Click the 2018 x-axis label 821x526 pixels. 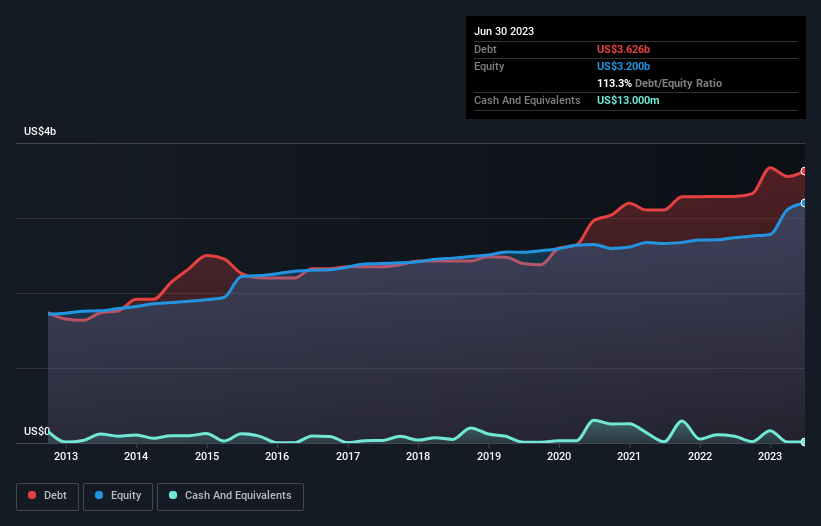tap(418, 456)
